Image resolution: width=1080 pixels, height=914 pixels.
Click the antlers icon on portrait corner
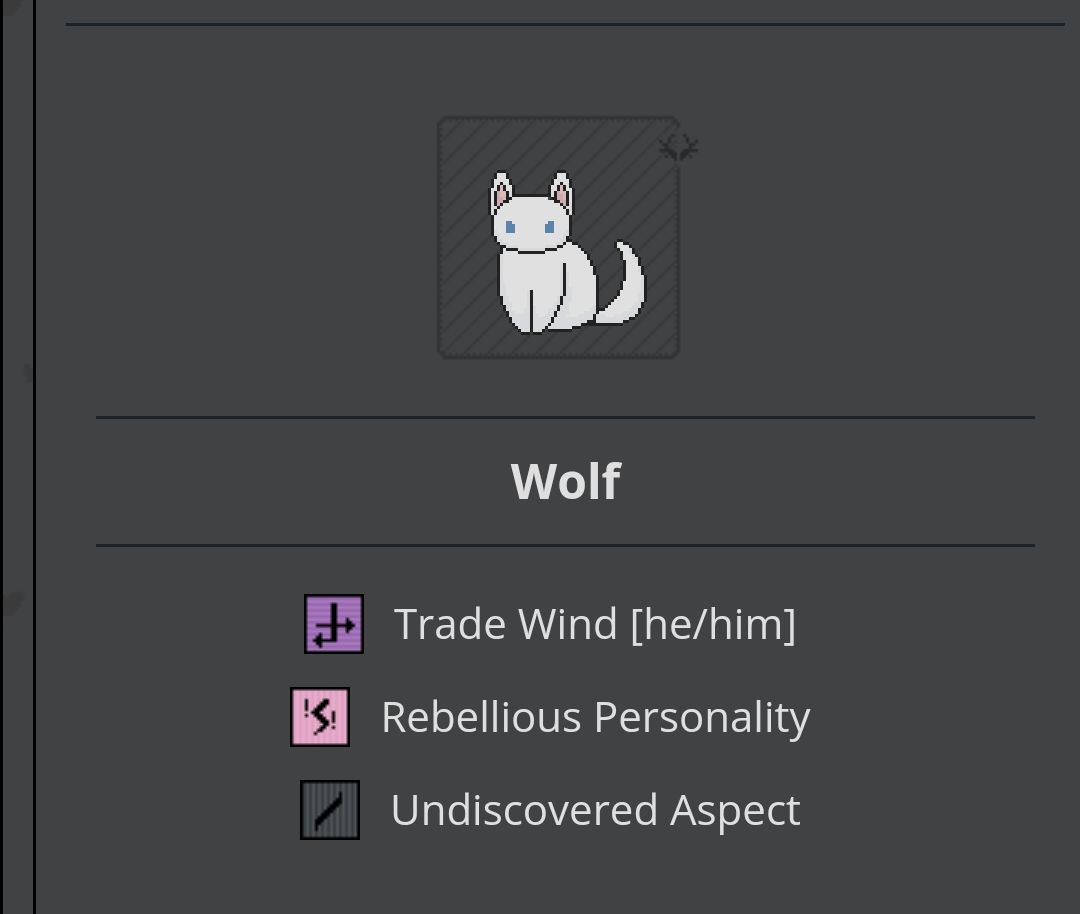click(678, 148)
